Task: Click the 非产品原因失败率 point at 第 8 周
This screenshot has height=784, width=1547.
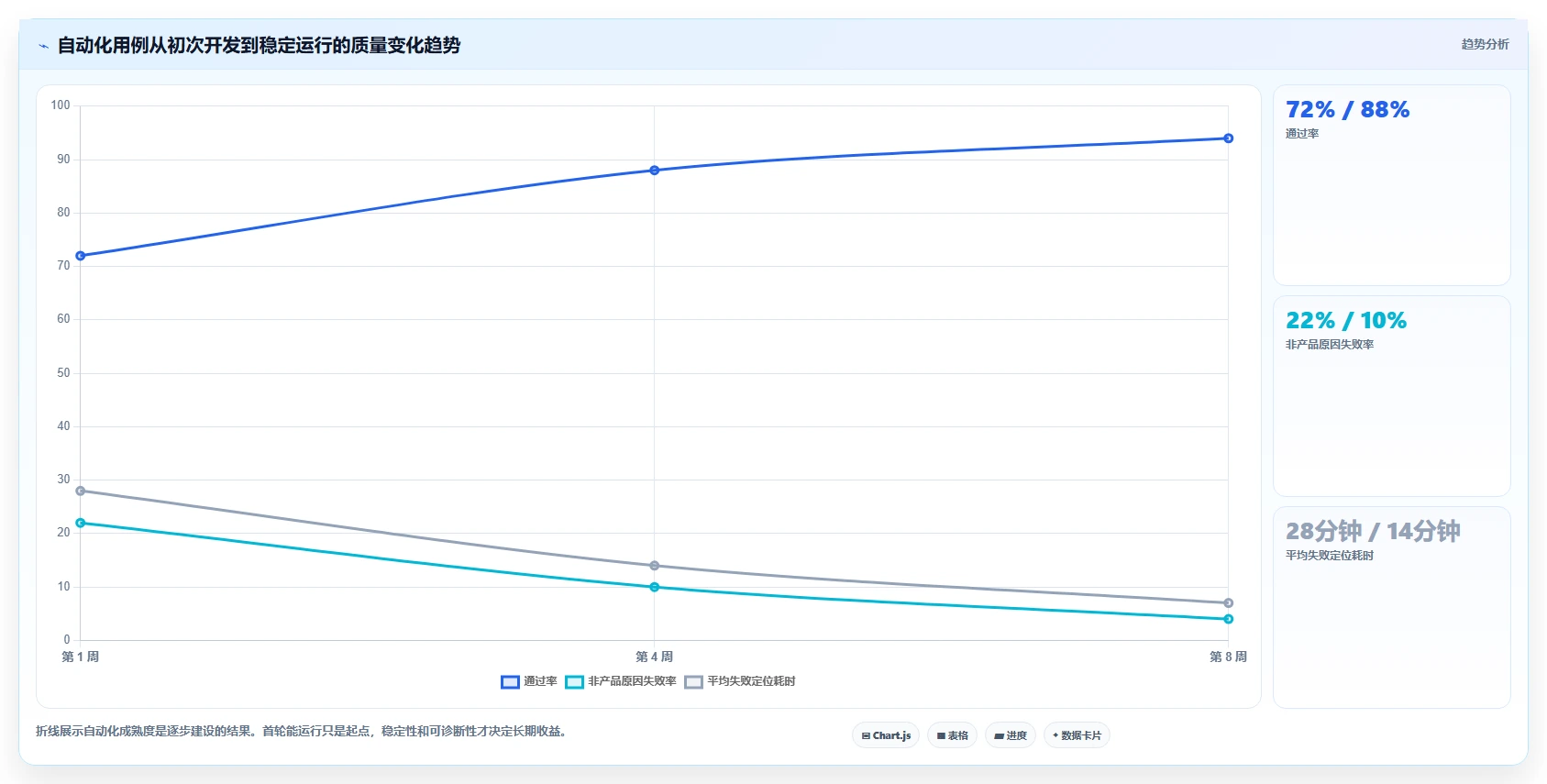Action: pos(1228,619)
